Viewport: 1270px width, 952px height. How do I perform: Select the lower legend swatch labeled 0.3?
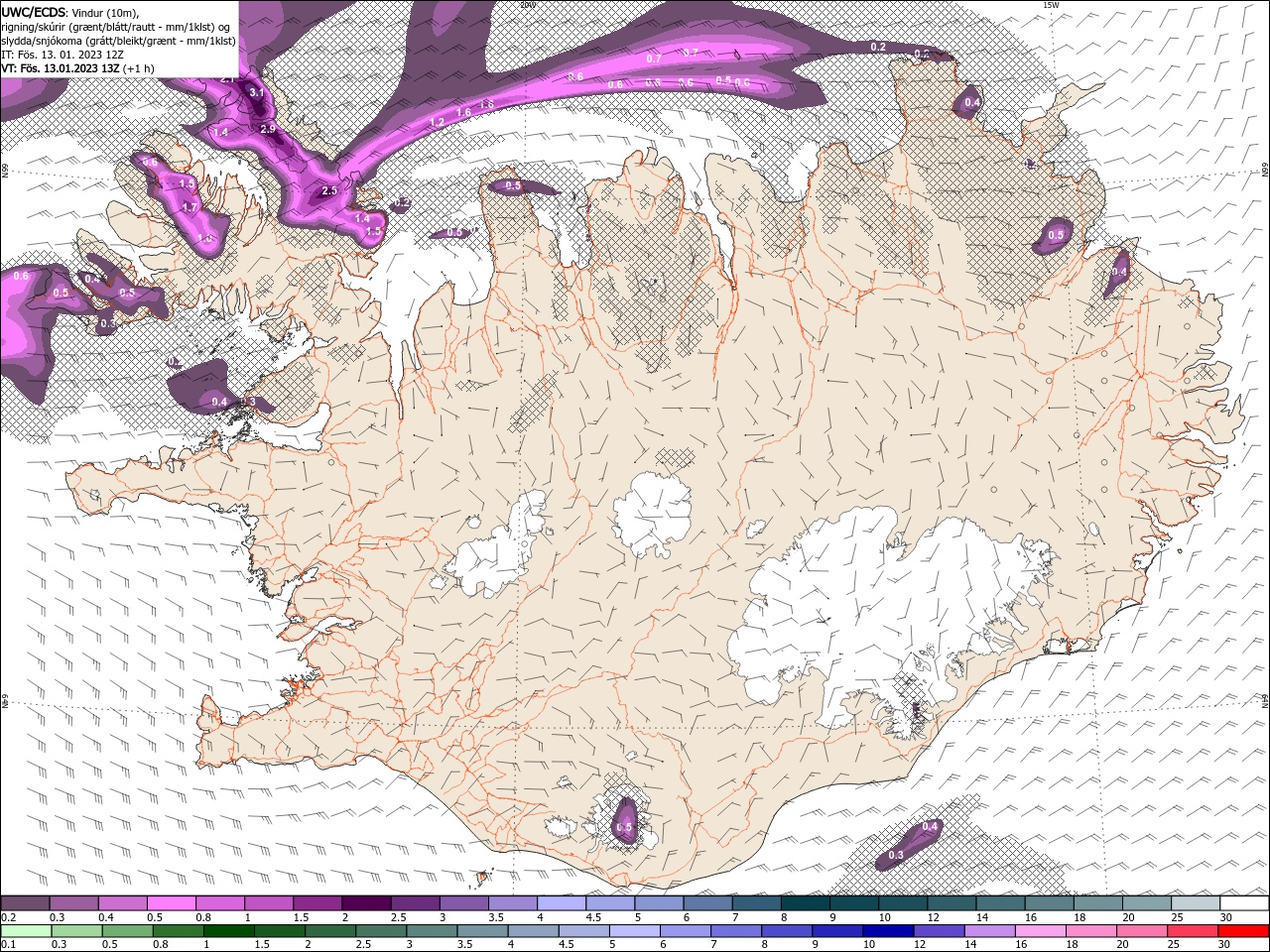76,931
